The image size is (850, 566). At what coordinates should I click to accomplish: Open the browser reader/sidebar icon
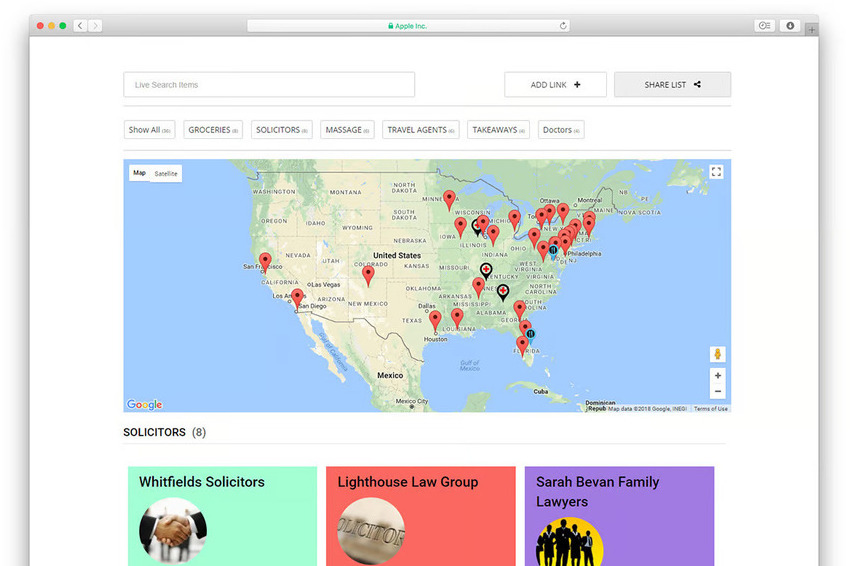pos(764,25)
